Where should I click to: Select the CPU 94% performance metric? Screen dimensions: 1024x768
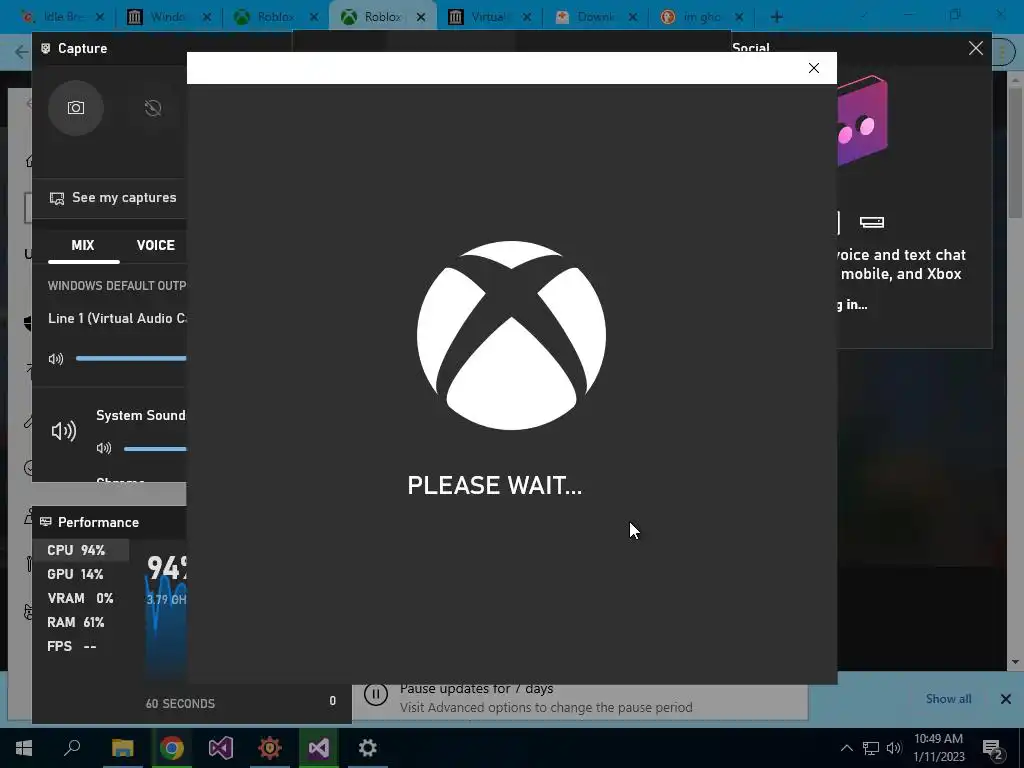click(80, 551)
